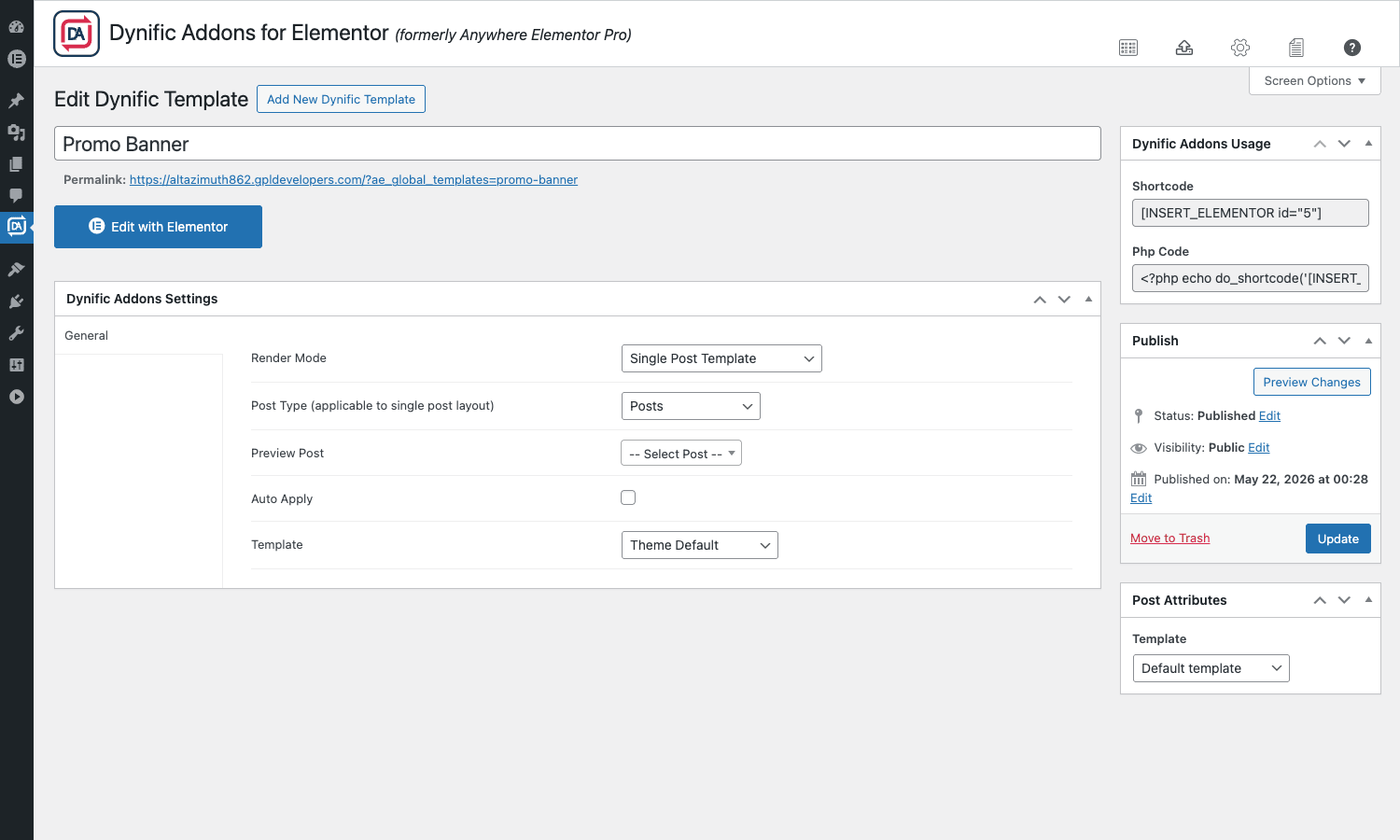This screenshot has height=840, width=1400.
Task: Move Dynific Addons Usage panel down
Action: pos(1344,144)
